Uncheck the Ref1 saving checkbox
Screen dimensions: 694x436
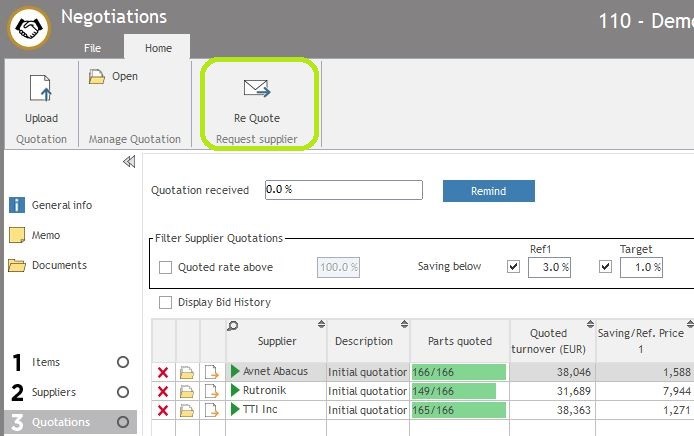pyautogui.click(x=514, y=267)
